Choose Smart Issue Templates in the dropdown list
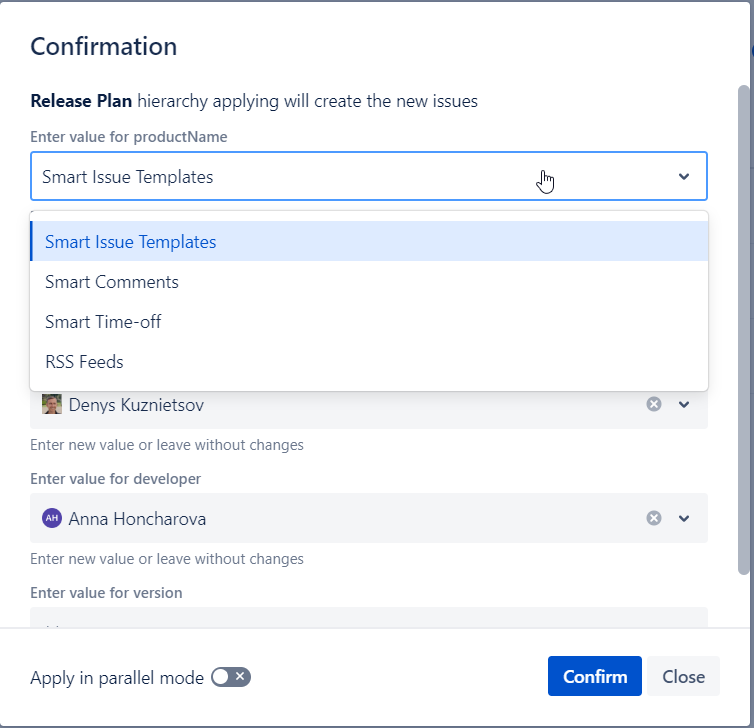Viewport: 754px width, 728px height. point(130,242)
